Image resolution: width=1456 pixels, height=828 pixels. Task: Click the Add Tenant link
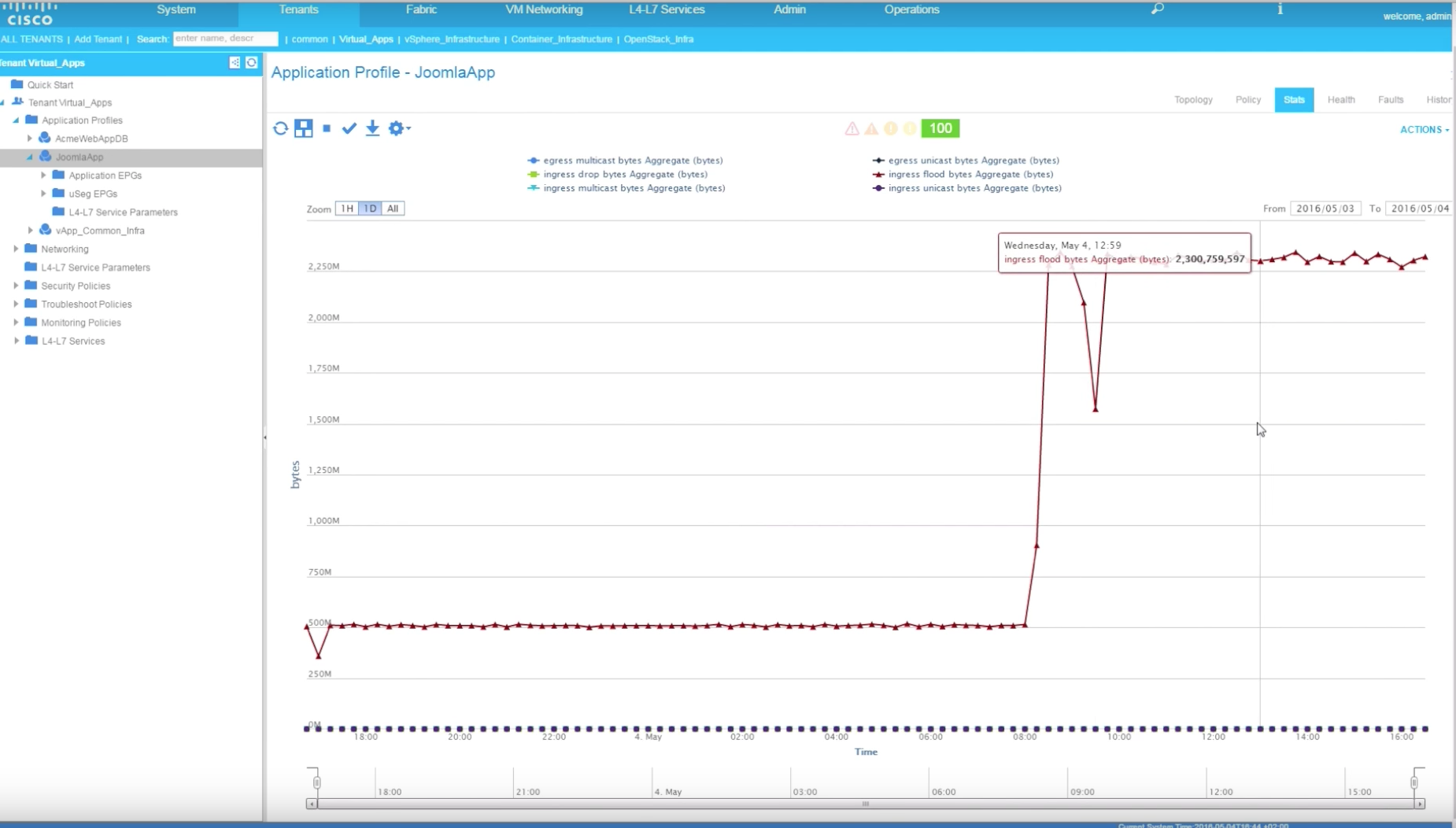coord(98,39)
